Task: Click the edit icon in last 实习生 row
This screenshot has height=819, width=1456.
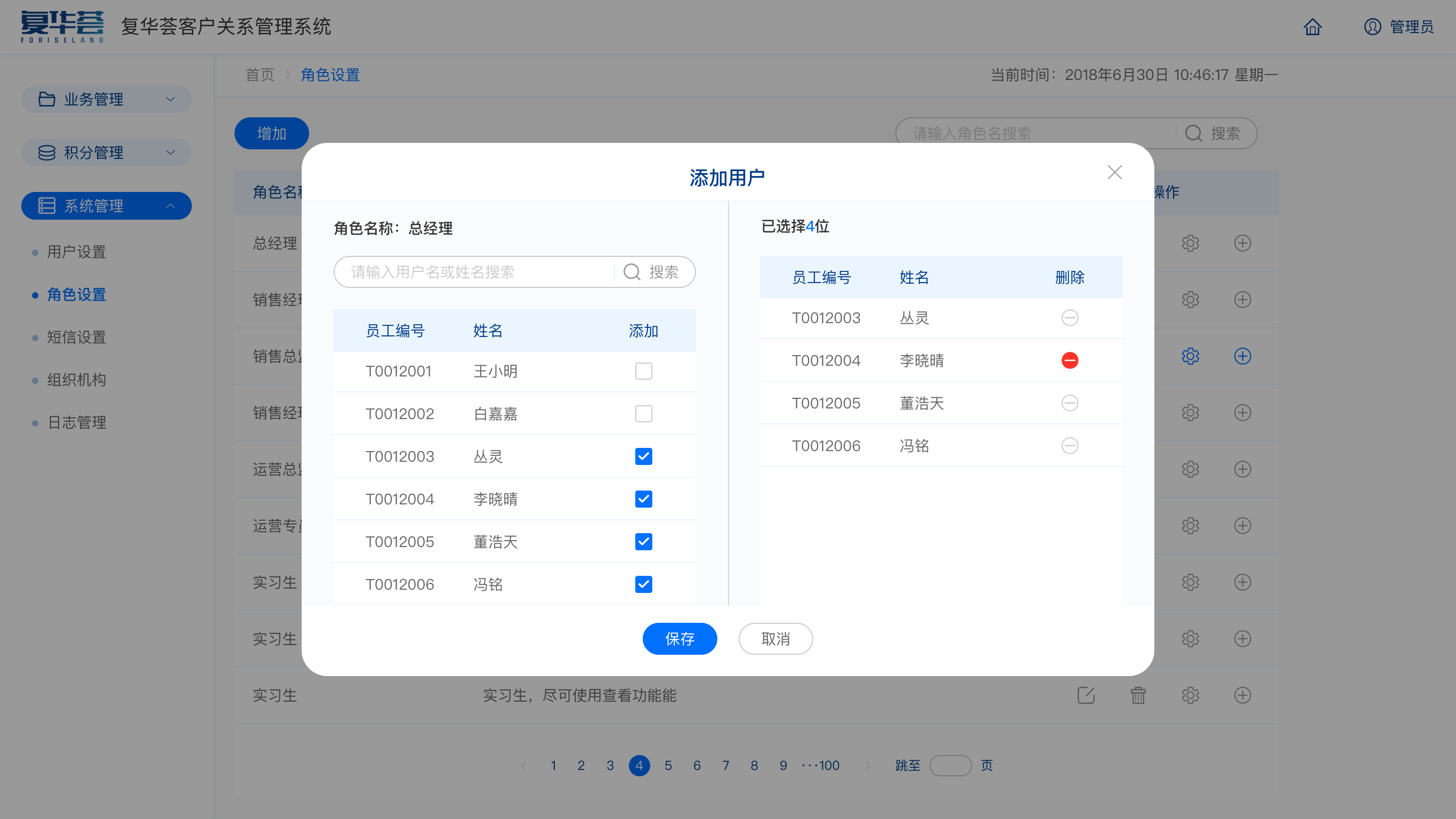Action: [x=1086, y=695]
